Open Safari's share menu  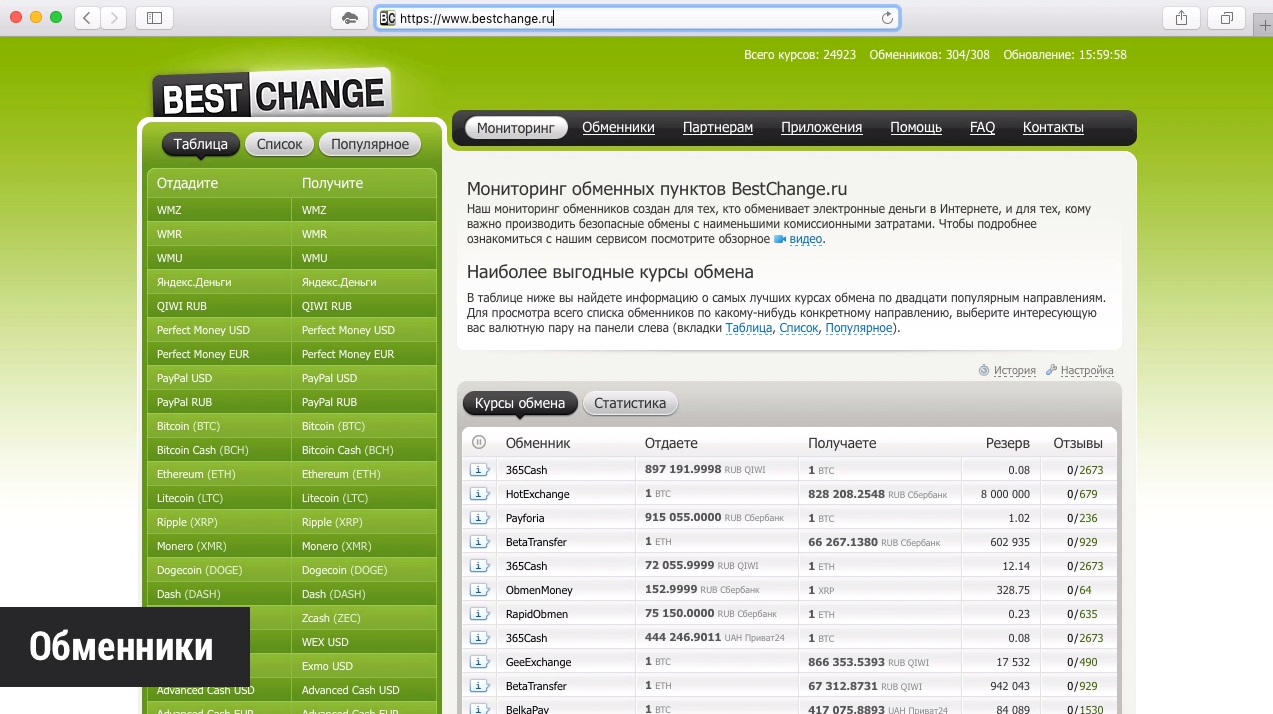click(x=1181, y=18)
